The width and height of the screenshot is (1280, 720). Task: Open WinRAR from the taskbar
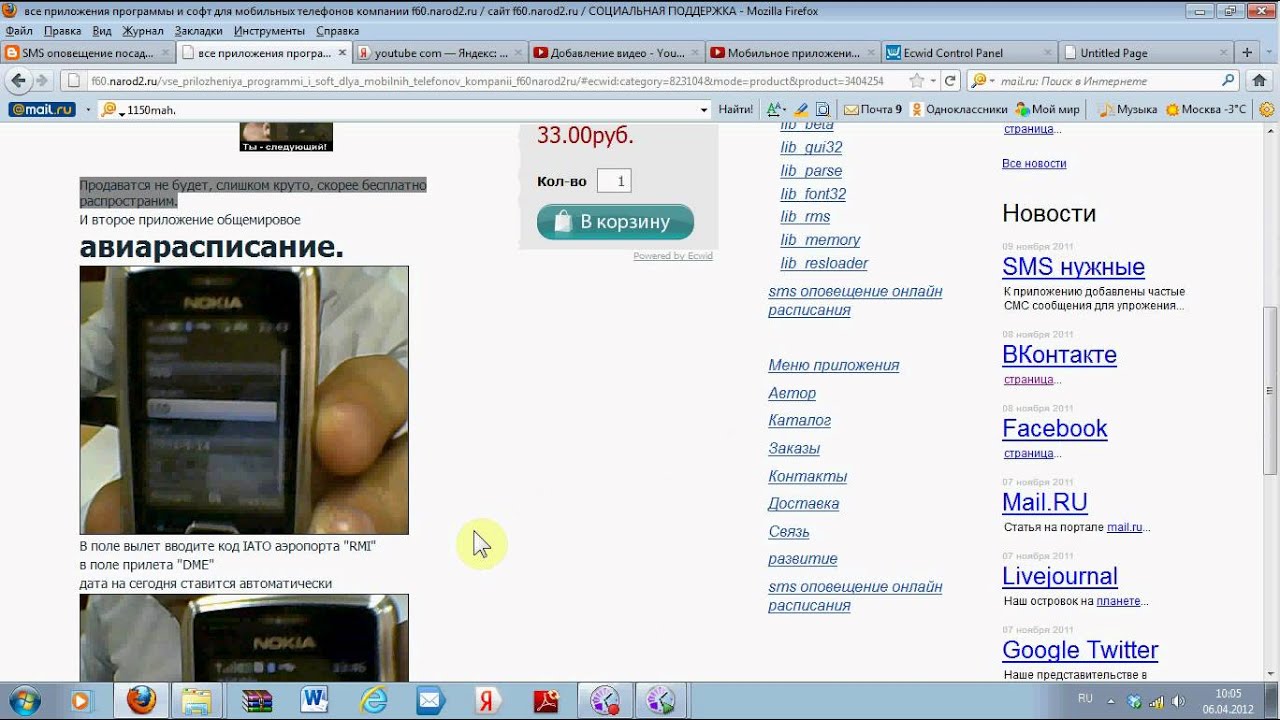tap(256, 701)
